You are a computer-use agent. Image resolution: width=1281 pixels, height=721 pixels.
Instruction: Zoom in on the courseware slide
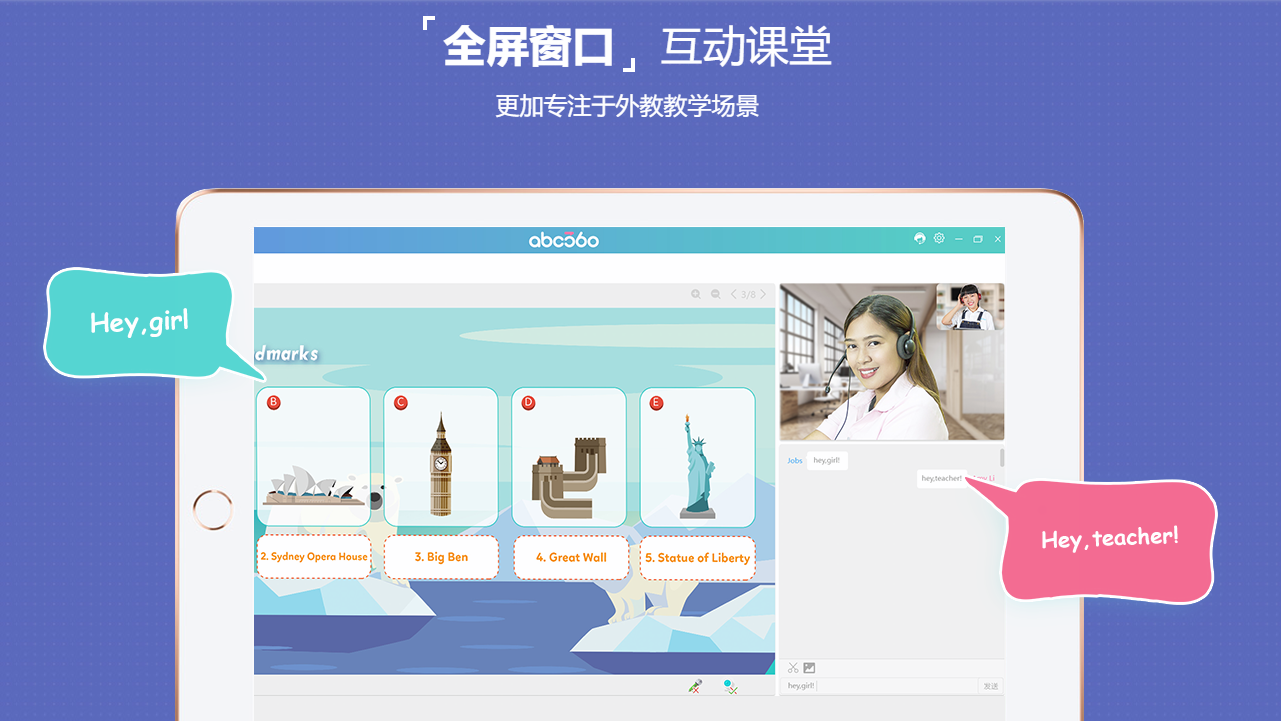(x=695, y=294)
